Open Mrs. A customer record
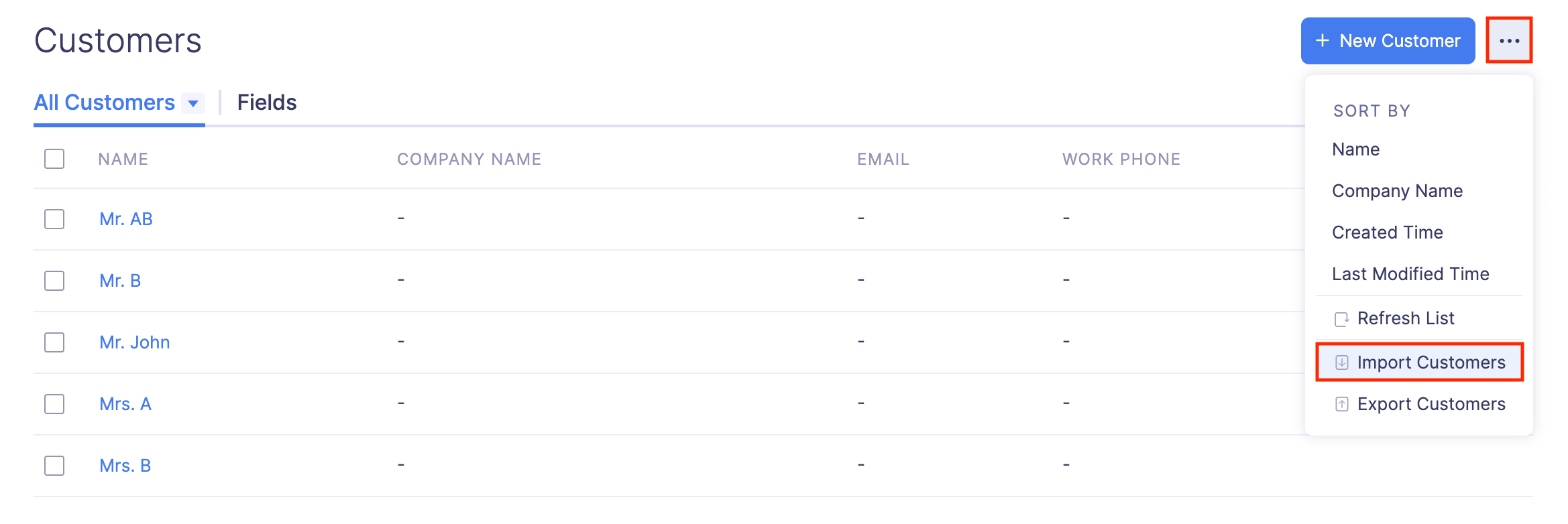 coord(125,404)
